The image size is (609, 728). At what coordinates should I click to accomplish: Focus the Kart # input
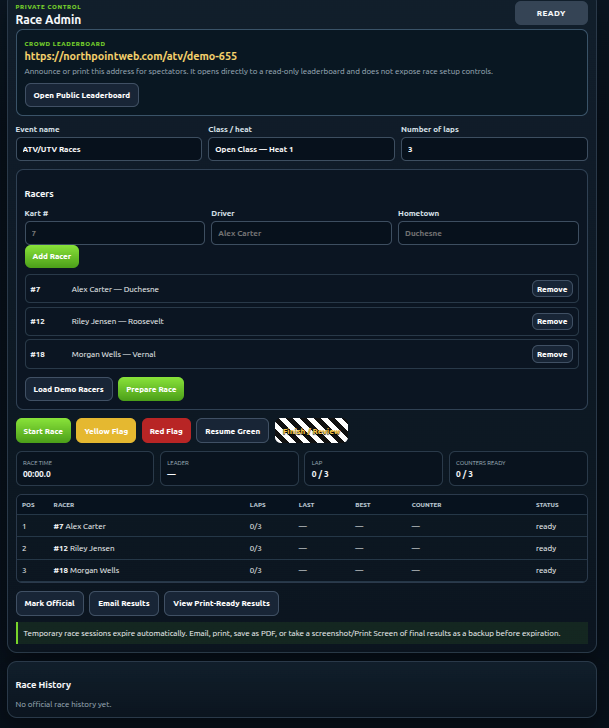115,233
